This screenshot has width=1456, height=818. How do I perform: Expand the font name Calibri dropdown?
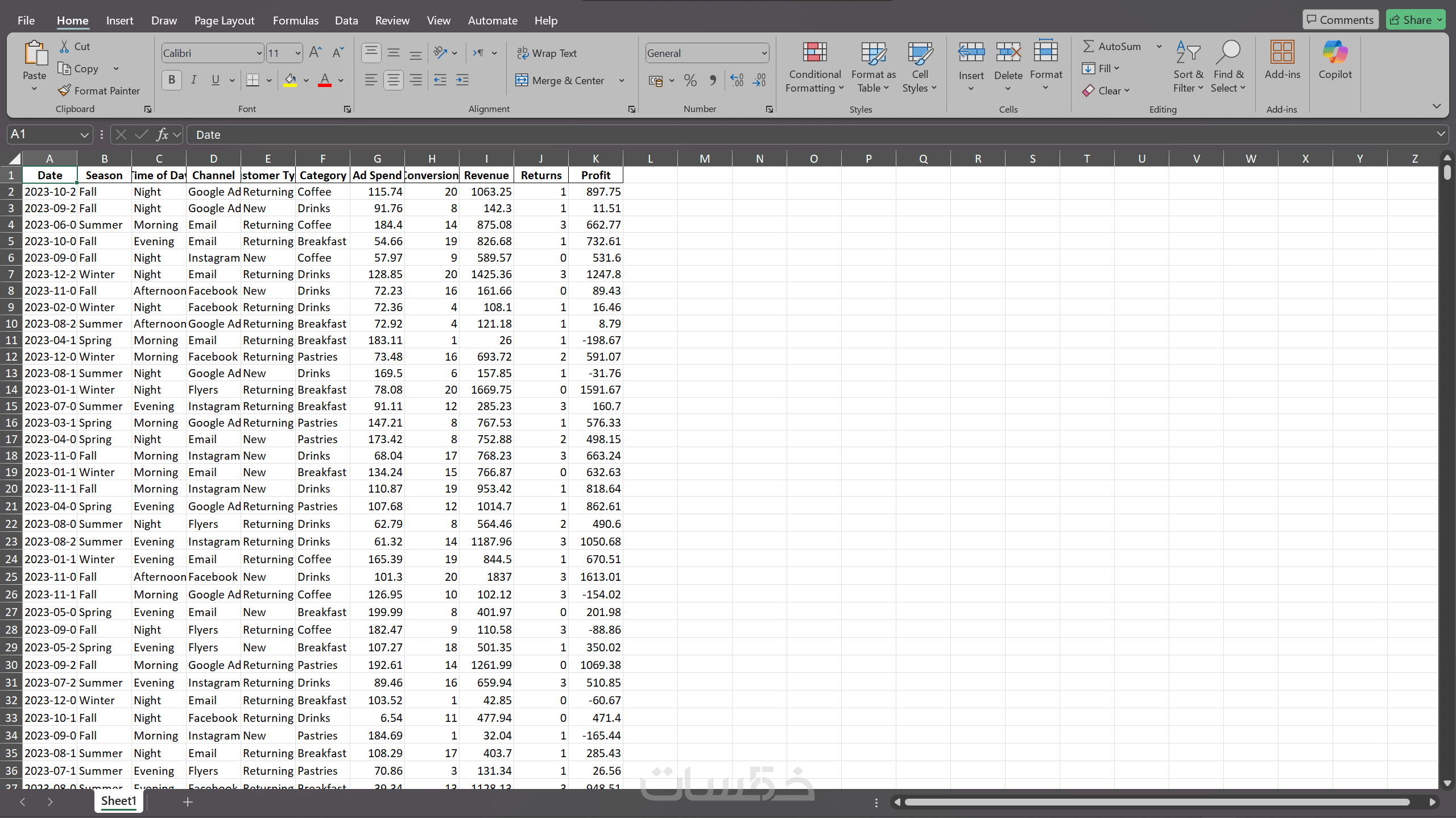tap(259, 53)
